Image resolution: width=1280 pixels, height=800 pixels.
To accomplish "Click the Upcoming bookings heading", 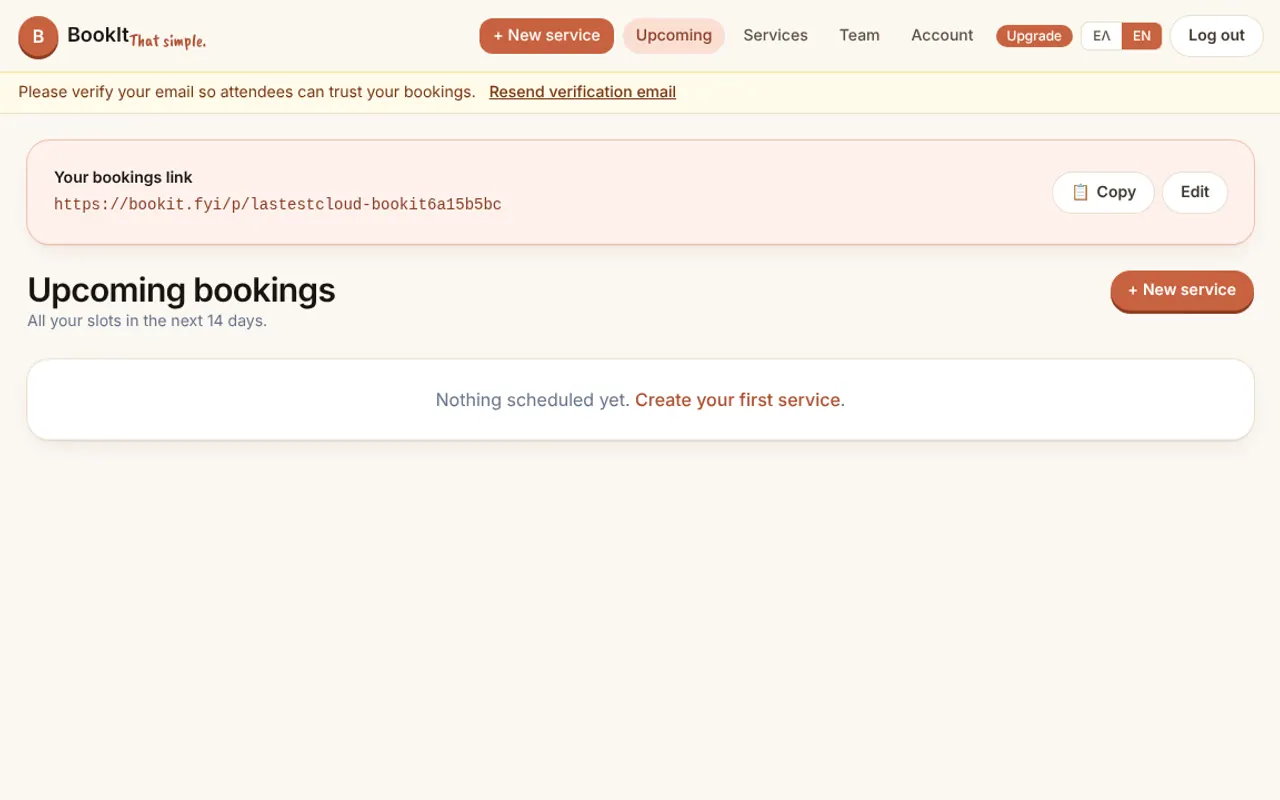I will click(181, 290).
